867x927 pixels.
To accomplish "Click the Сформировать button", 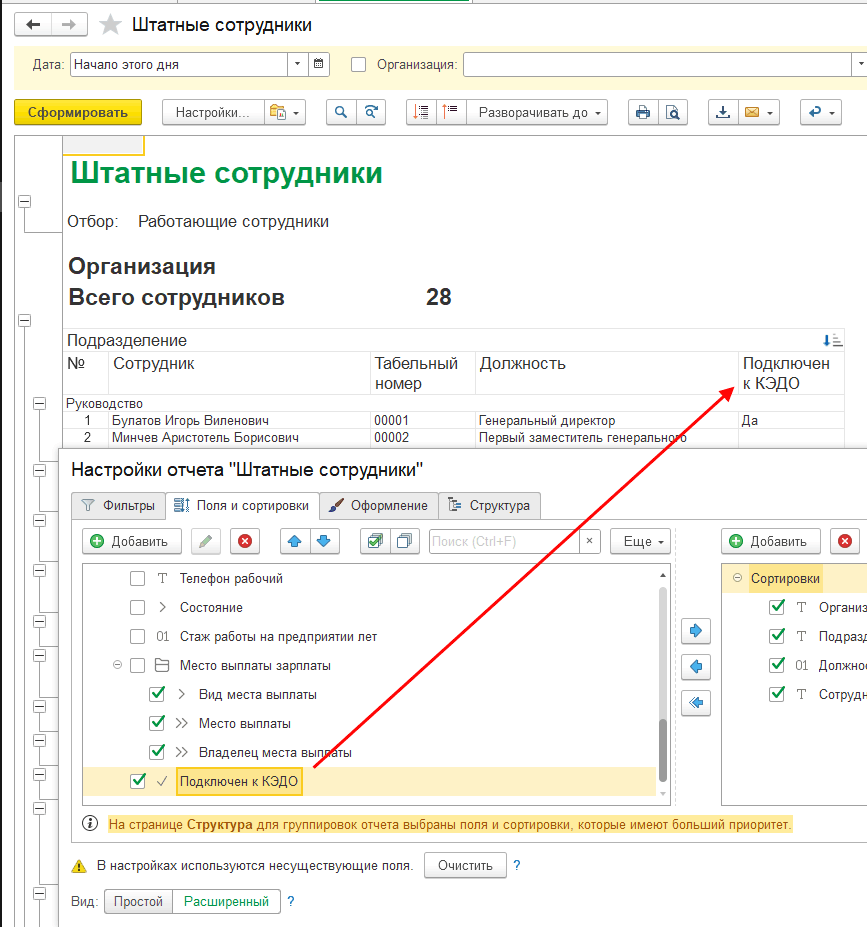I will pos(77,112).
